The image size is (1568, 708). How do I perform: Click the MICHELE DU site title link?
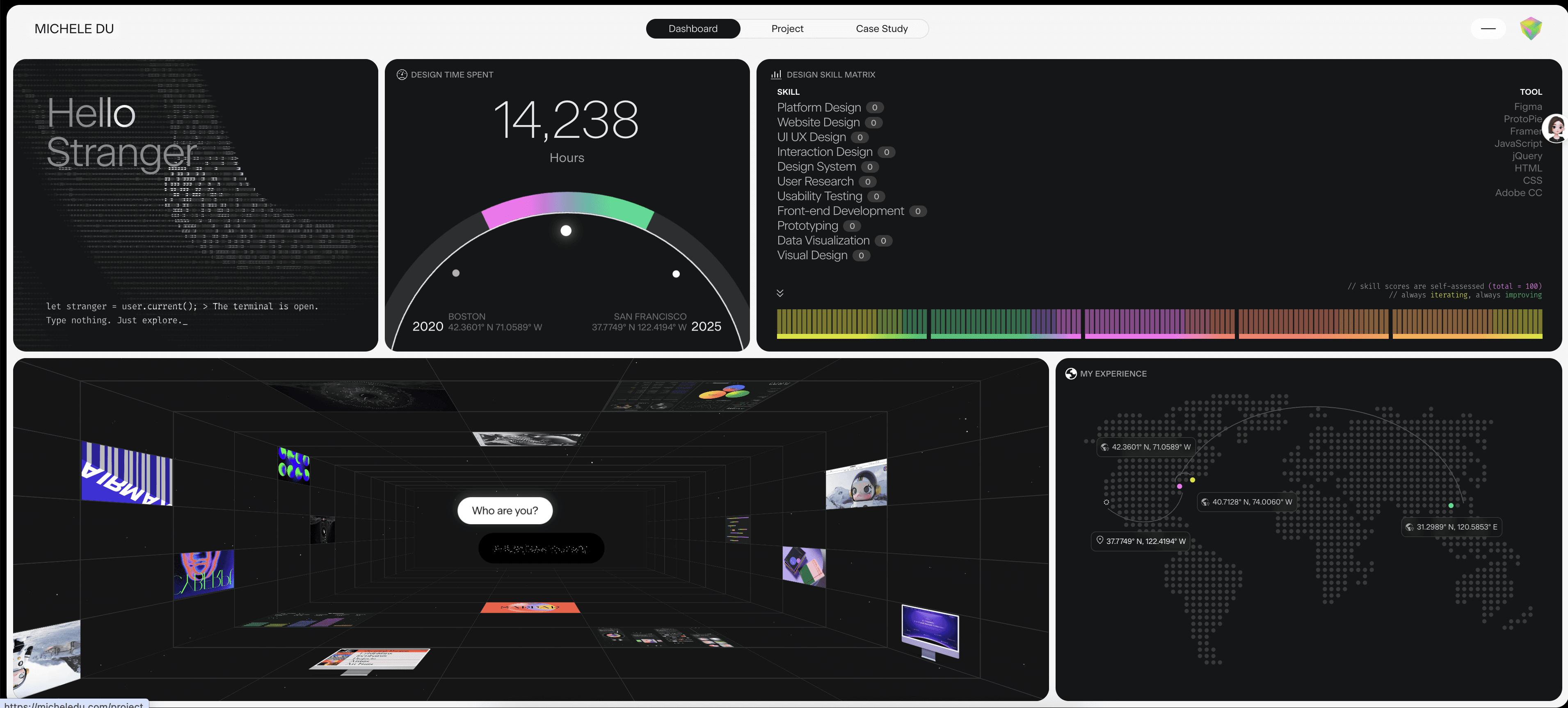click(74, 29)
